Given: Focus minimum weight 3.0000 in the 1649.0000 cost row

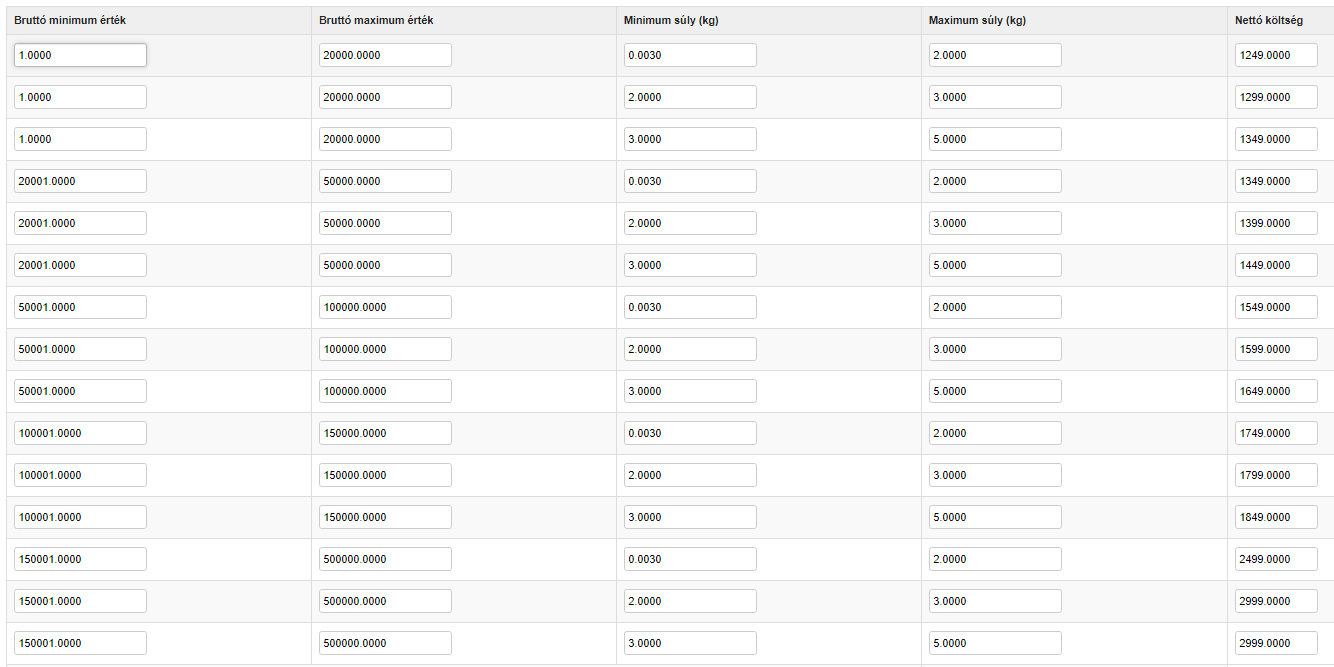Looking at the screenshot, I should (690, 391).
